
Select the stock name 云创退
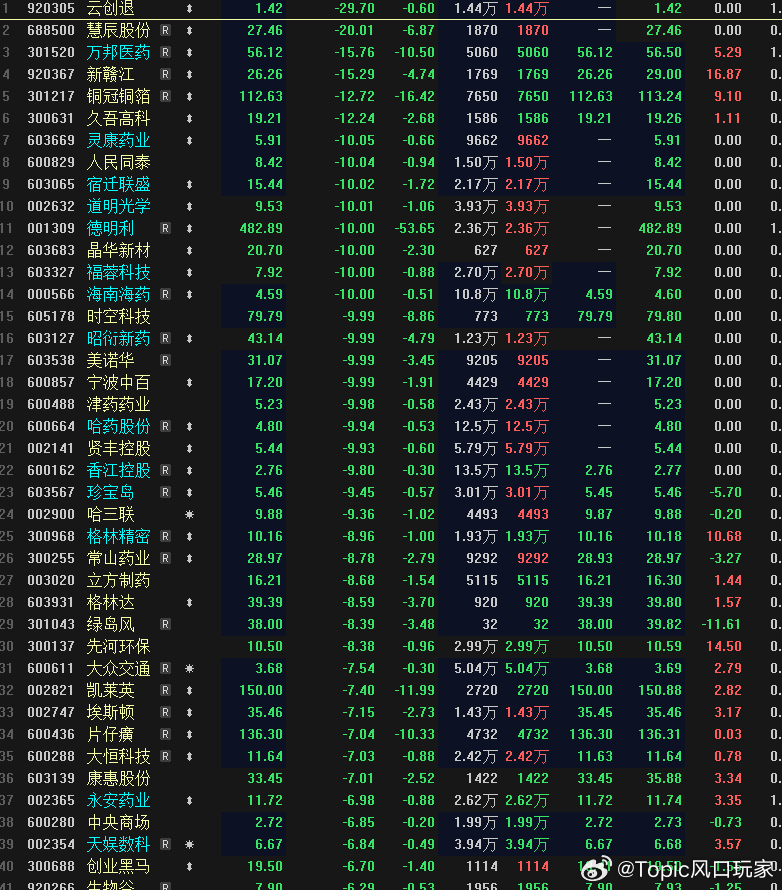111,9
